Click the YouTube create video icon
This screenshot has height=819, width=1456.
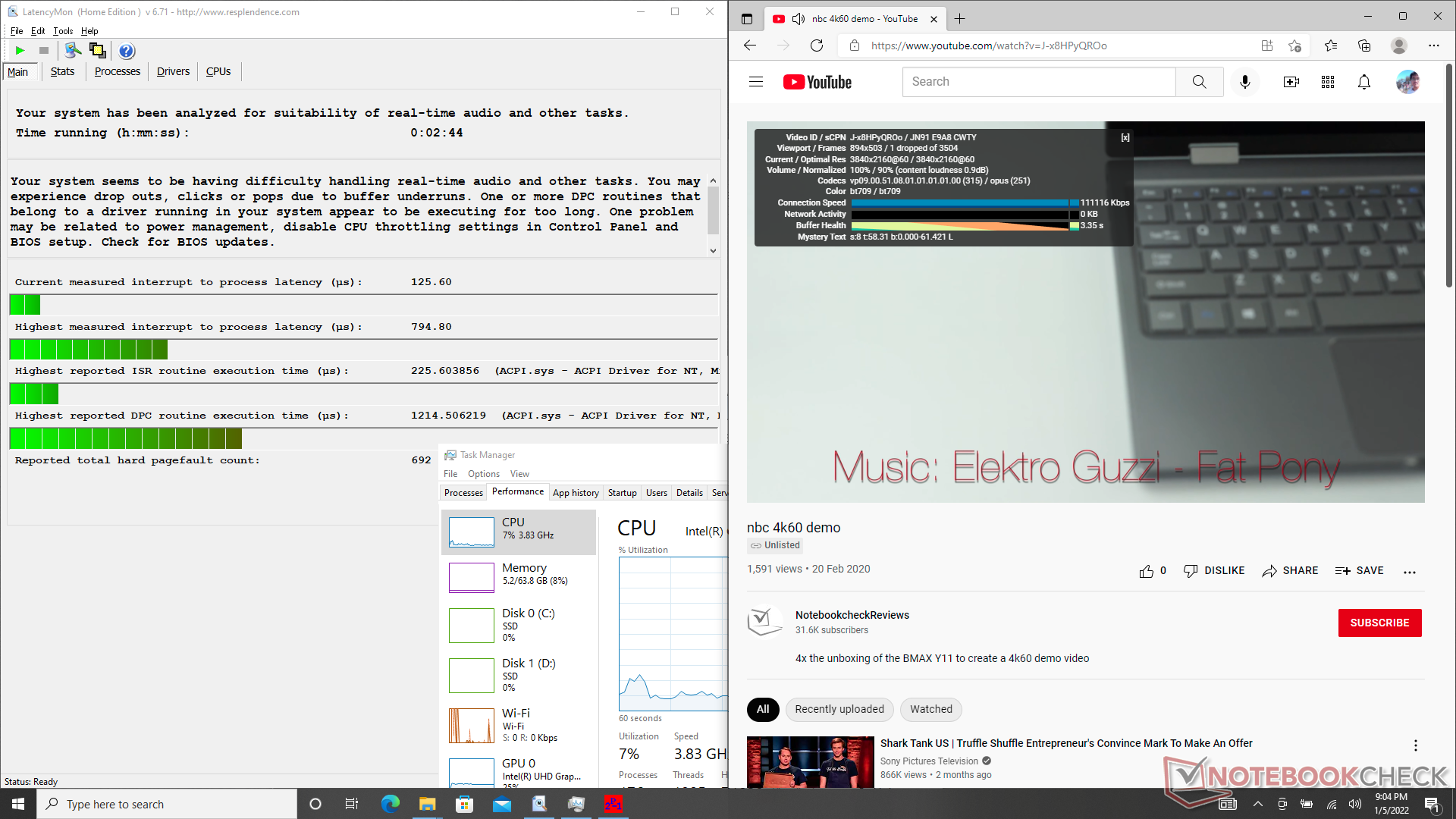1291,82
